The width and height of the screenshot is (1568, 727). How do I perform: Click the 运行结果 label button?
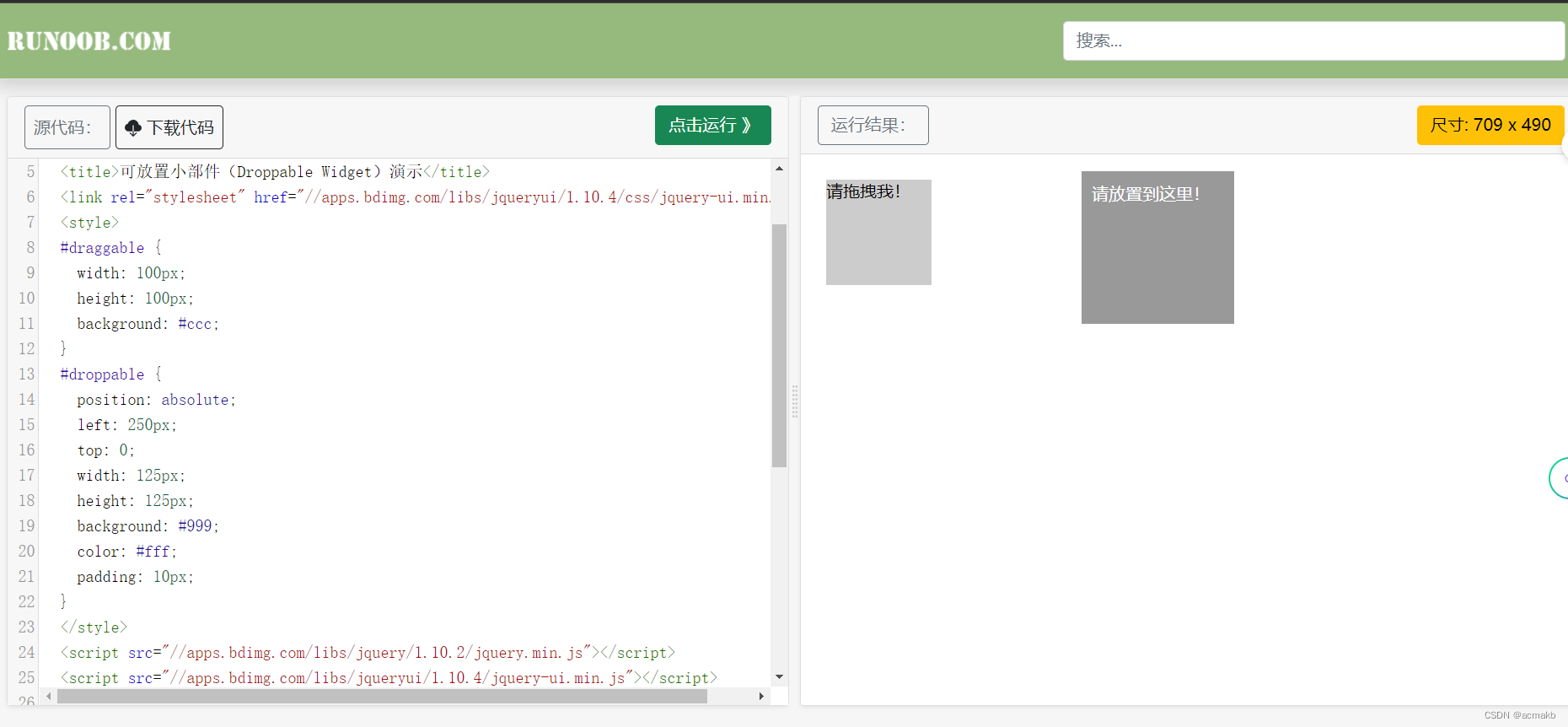(x=873, y=125)
